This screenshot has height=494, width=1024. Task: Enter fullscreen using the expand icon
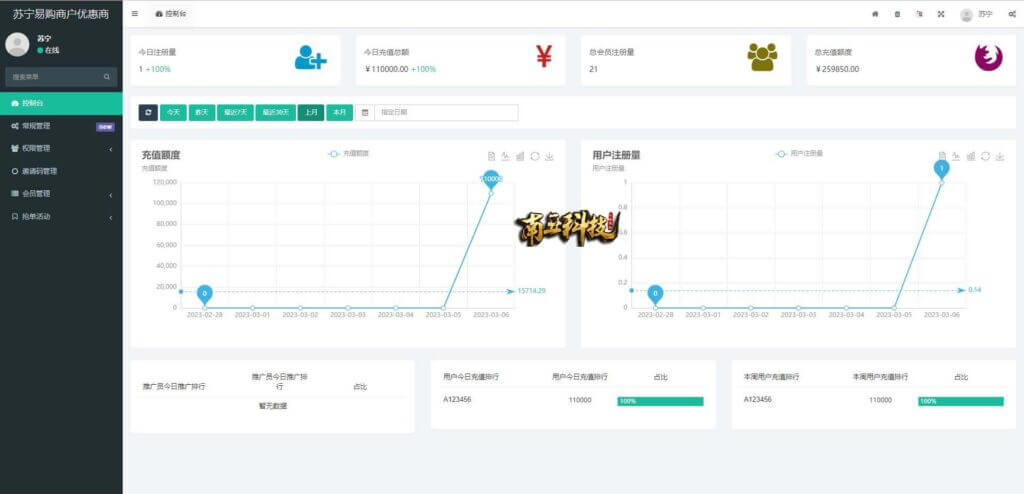tap(941, 14)
